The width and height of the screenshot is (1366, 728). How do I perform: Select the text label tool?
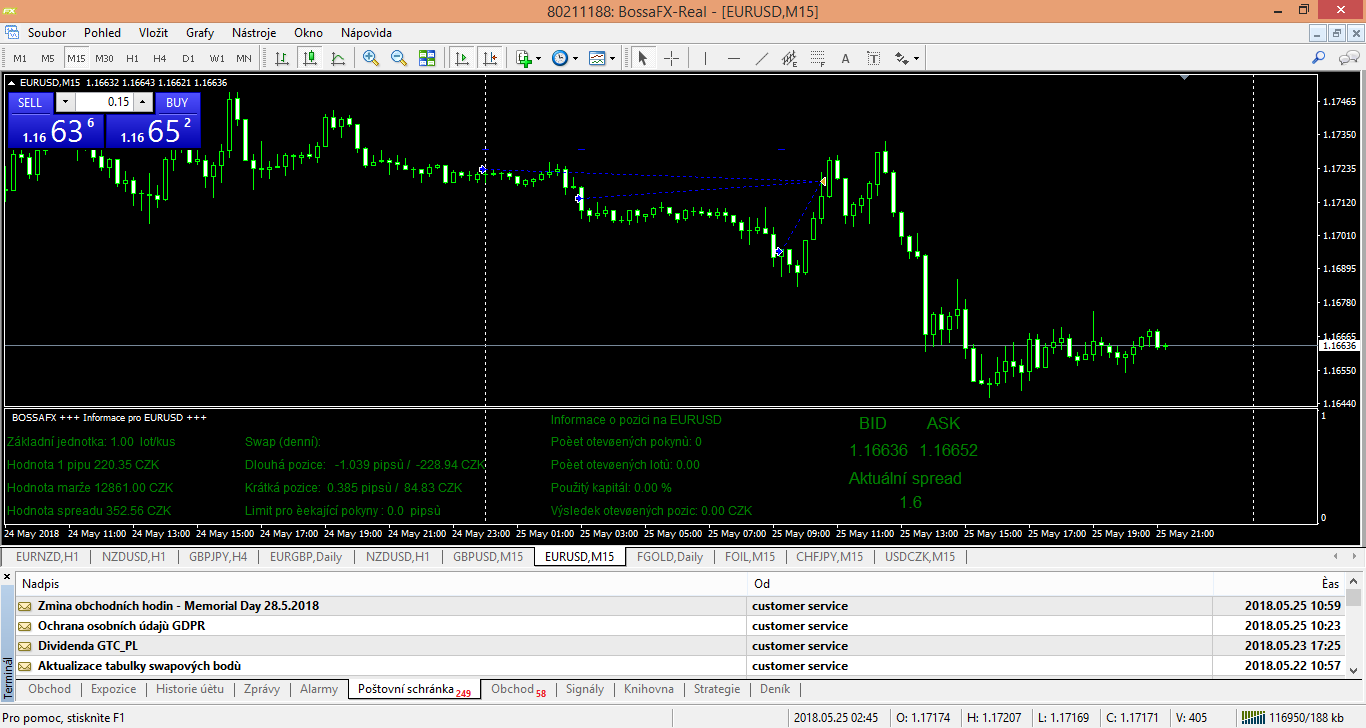pyautogui.click(x=873, y=58)
